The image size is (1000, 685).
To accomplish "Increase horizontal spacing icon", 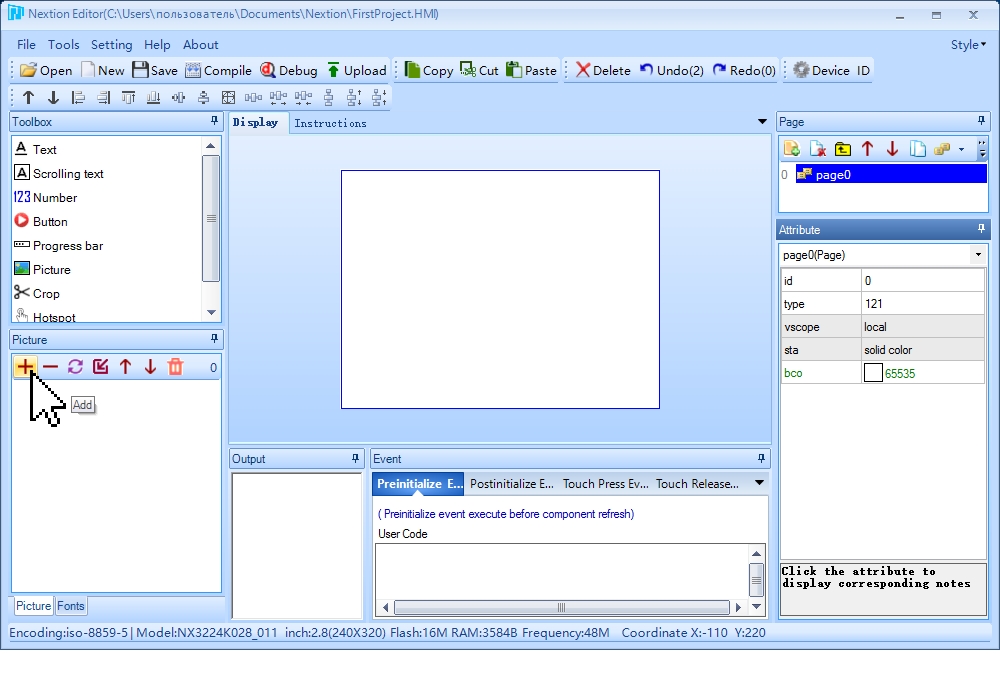I will point(278,98).
